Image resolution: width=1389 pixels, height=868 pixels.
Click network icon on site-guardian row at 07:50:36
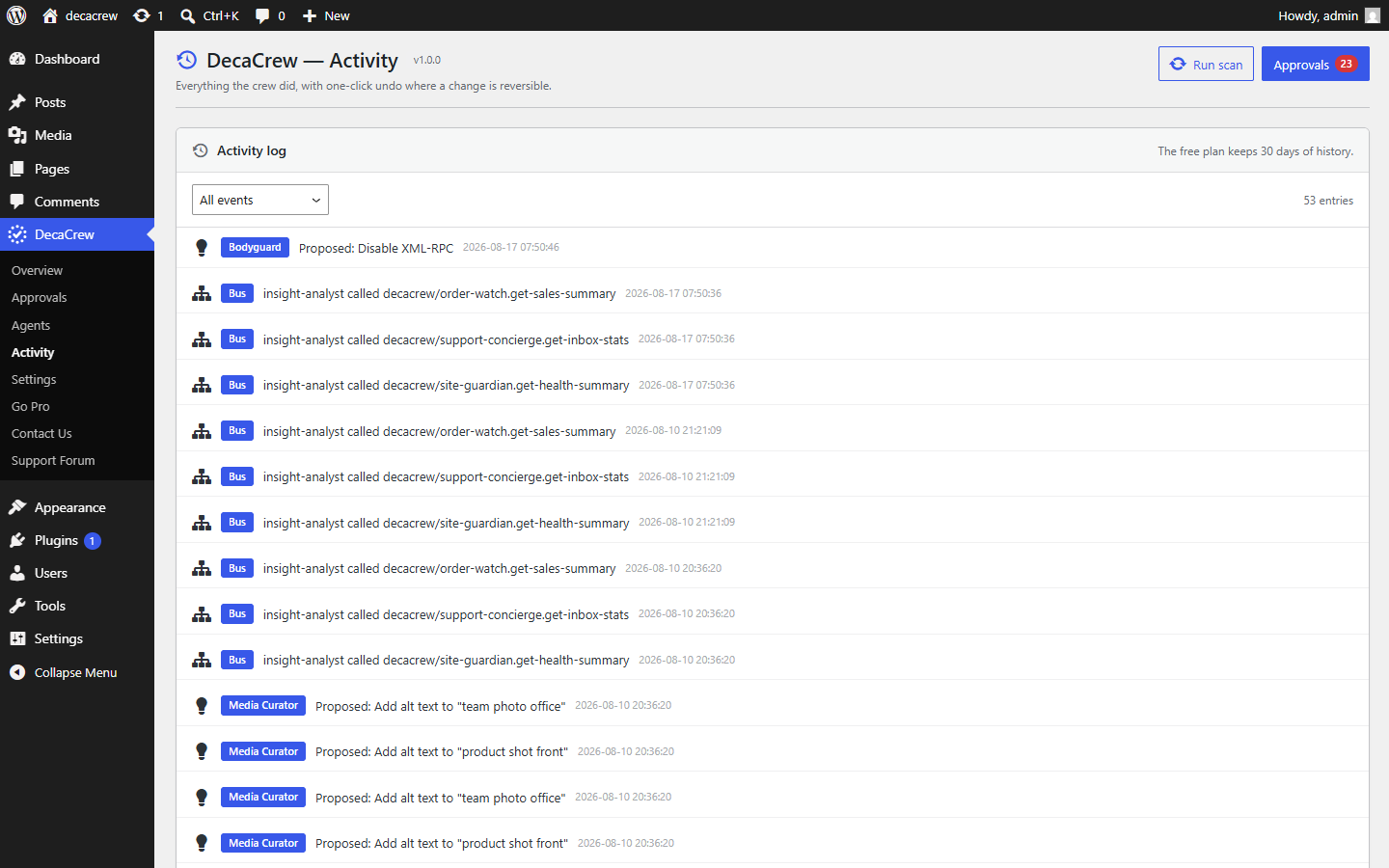pos(202,385)
